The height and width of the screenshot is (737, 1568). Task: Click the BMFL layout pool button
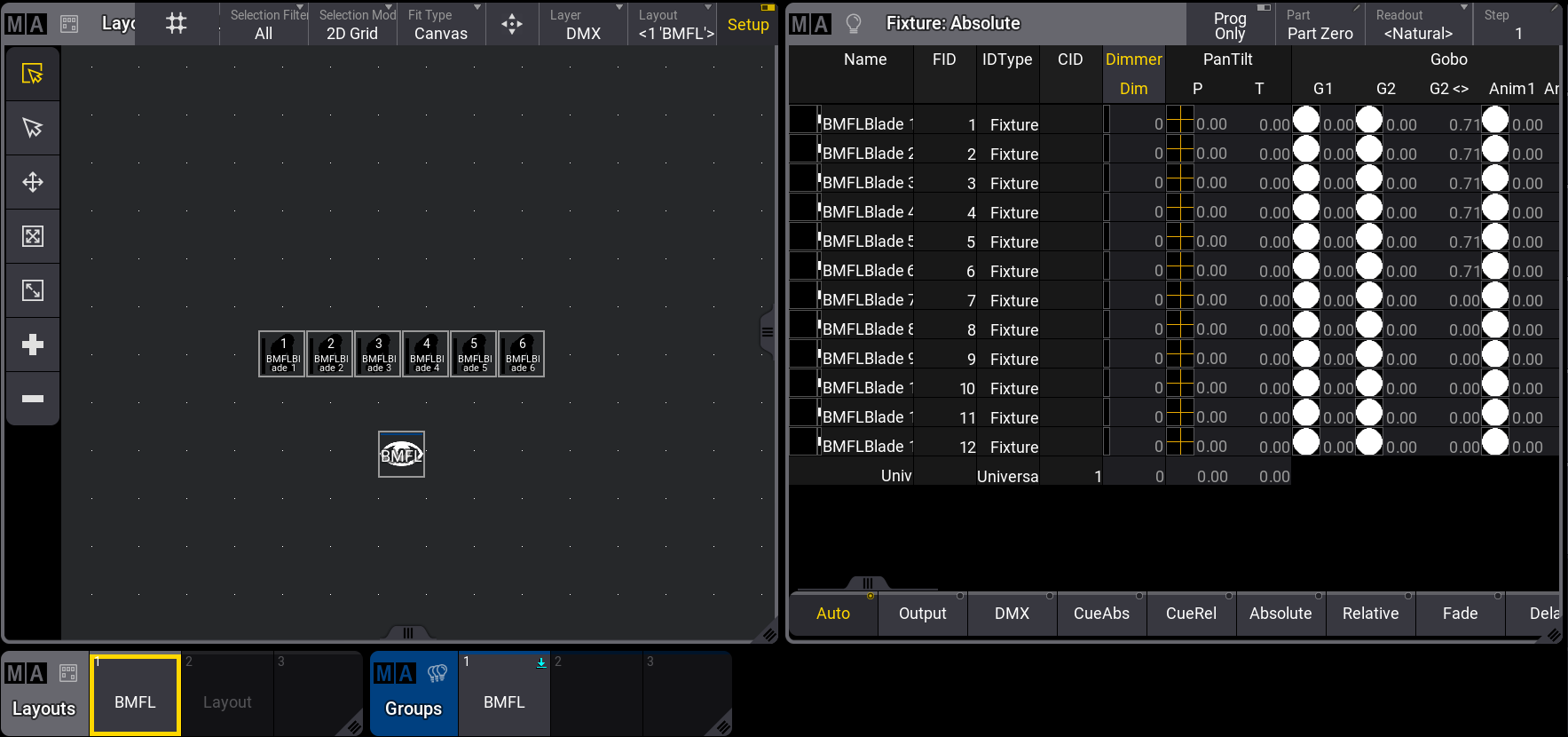tap(135, 694)
